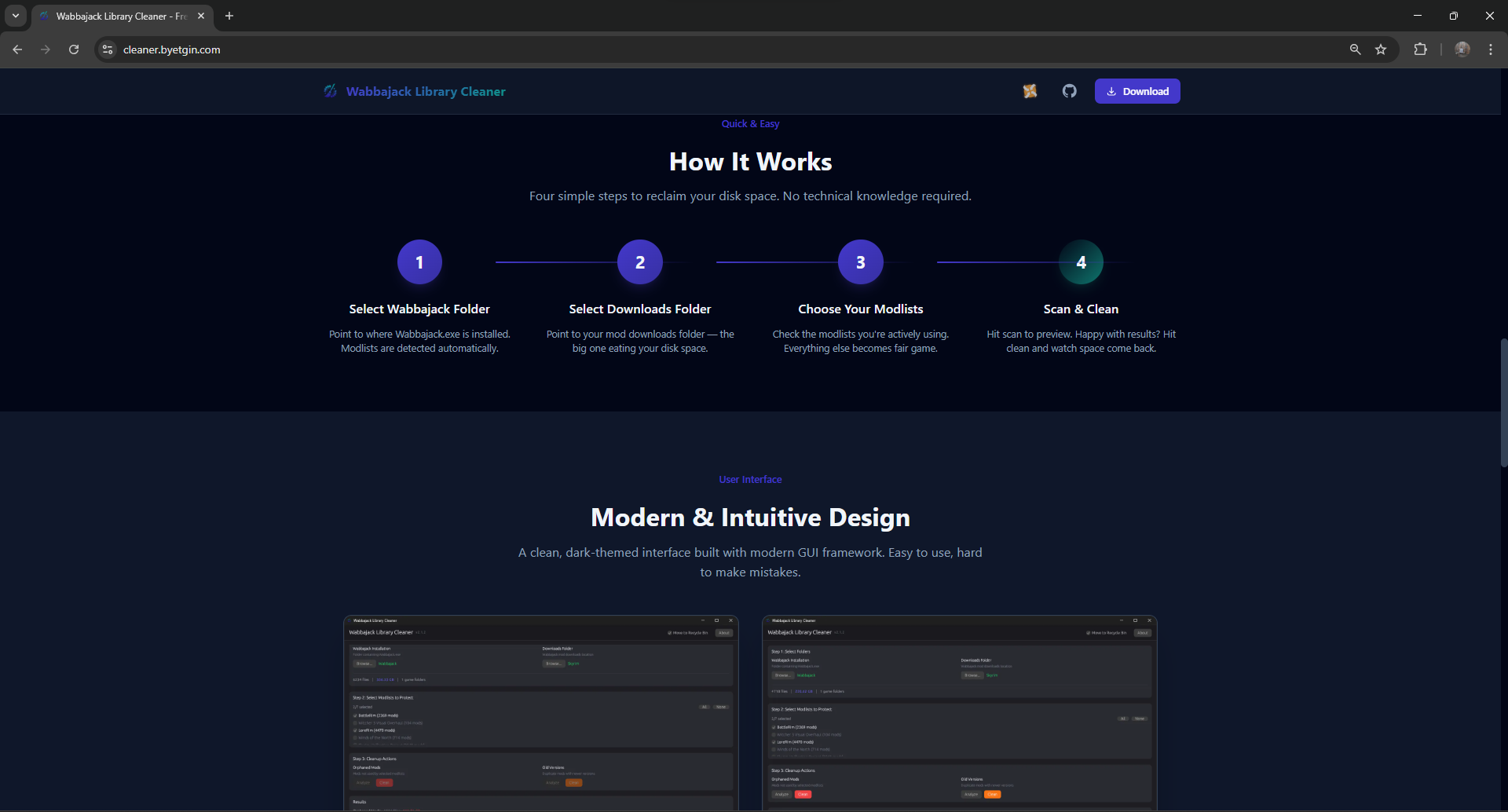Image resolution: width=1508 pixels, height=812 pixels.
Task: Open the Nexus Mods icon link
Action: coord(1030,91)
